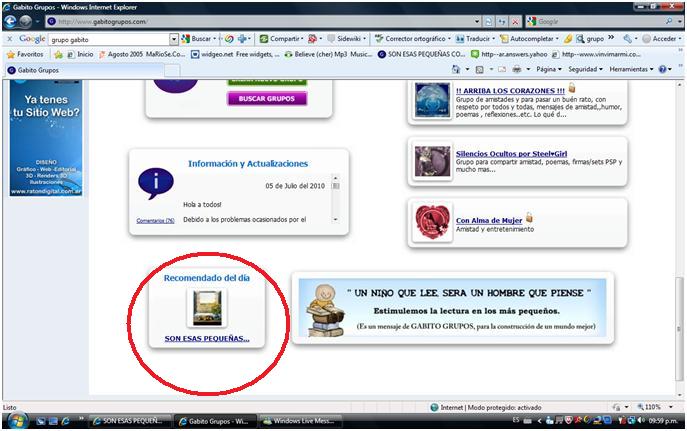Click the Favoritos star icon
Viewport: 687px width, 431px height.
click(x=10, y=54)
